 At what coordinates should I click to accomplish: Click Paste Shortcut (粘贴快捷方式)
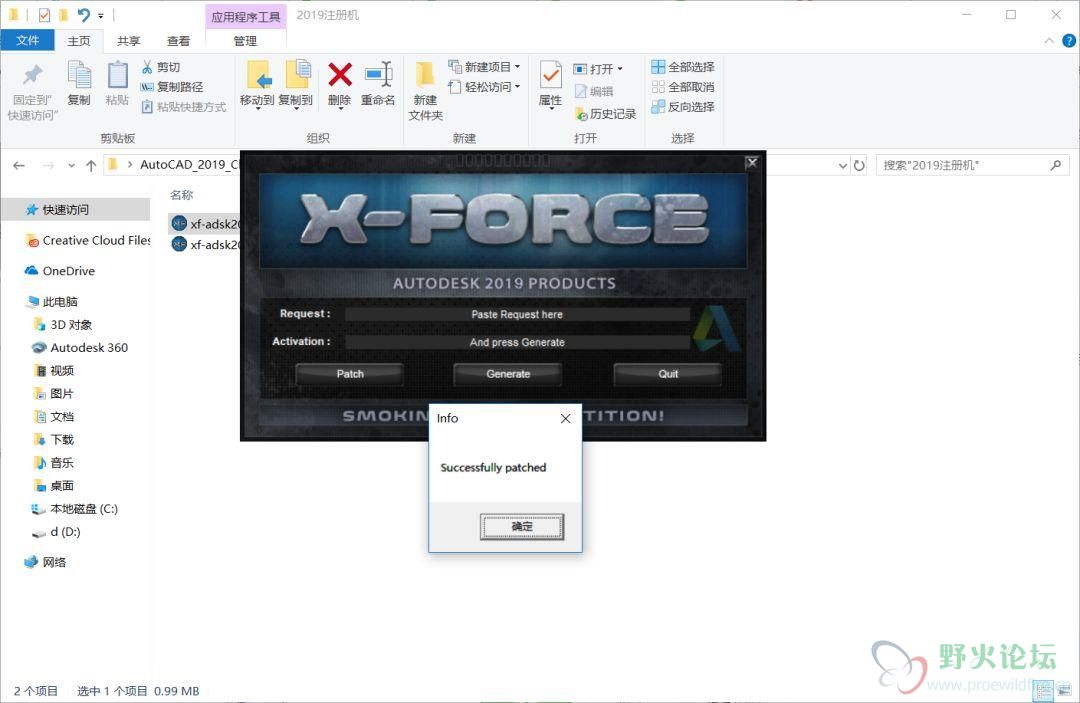point(184,107)
